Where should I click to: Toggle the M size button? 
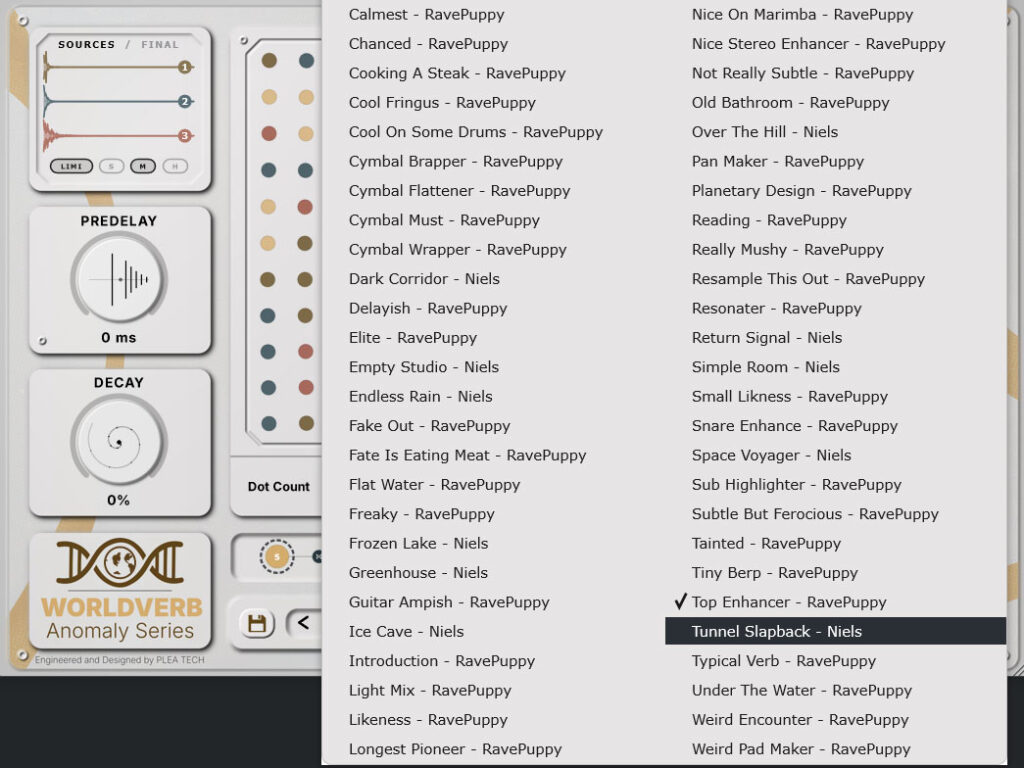142,167
